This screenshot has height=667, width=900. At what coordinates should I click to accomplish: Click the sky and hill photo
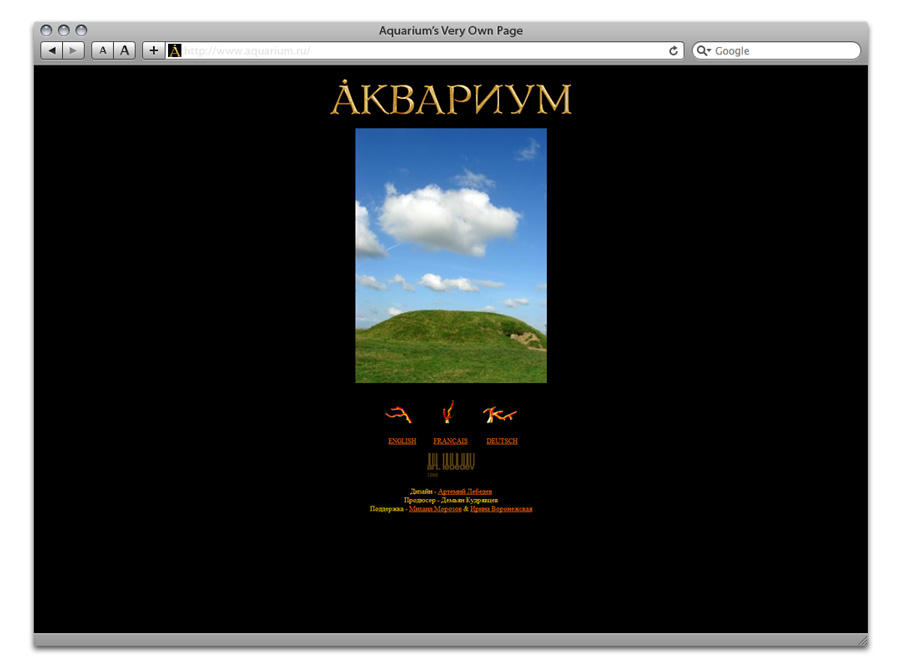[450, 255]
